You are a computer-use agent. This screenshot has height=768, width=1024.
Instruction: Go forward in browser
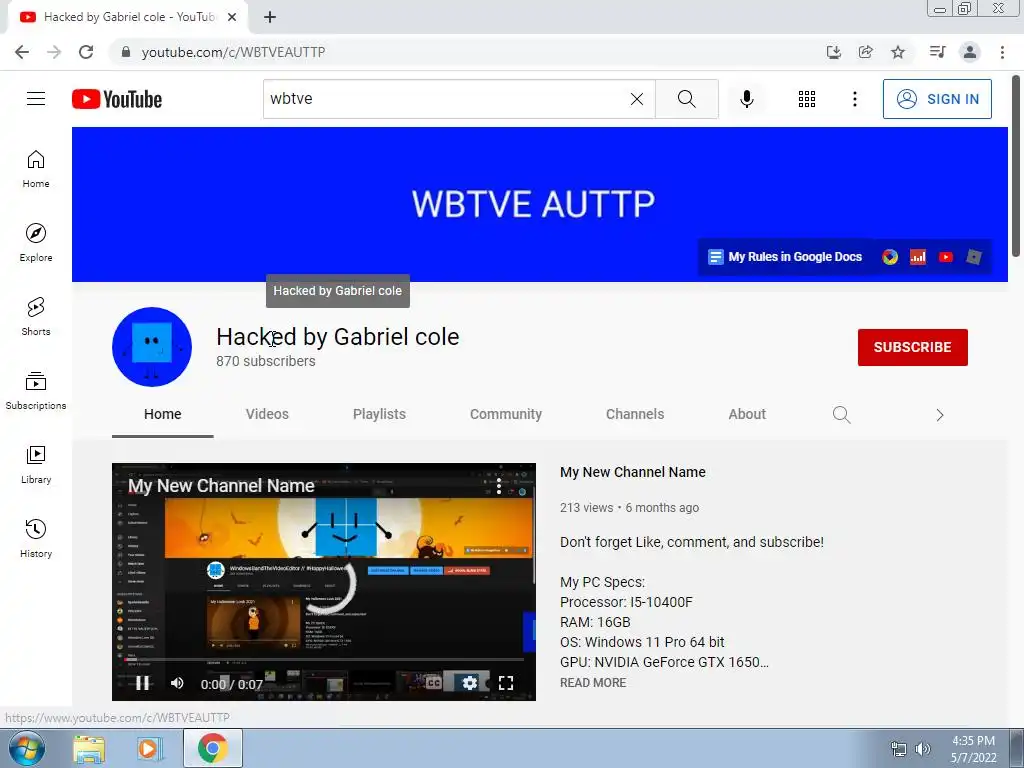54,52
